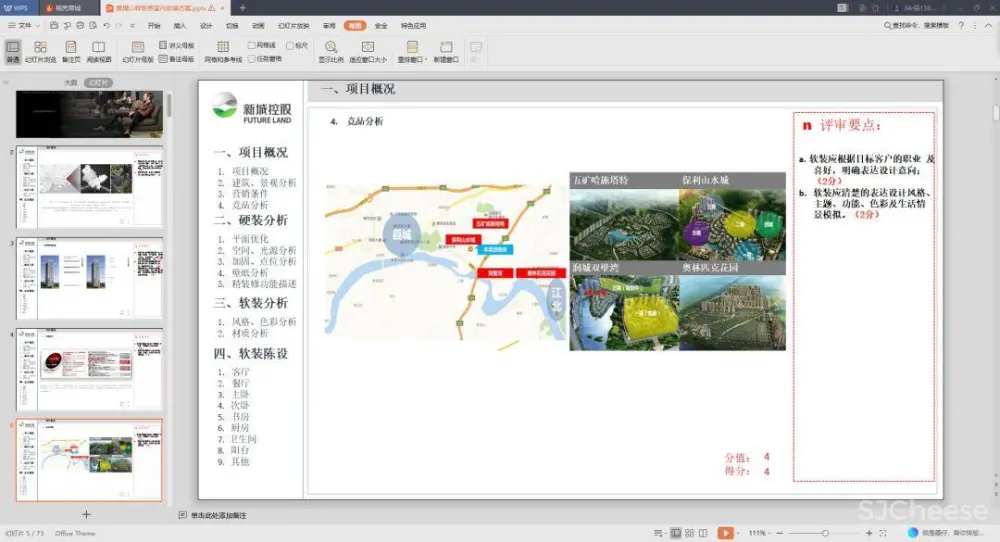Open the File (文件) menu dropdown
Viewport: 1000px width, 542px height.
pyautogui.click(x=25, y=25)
